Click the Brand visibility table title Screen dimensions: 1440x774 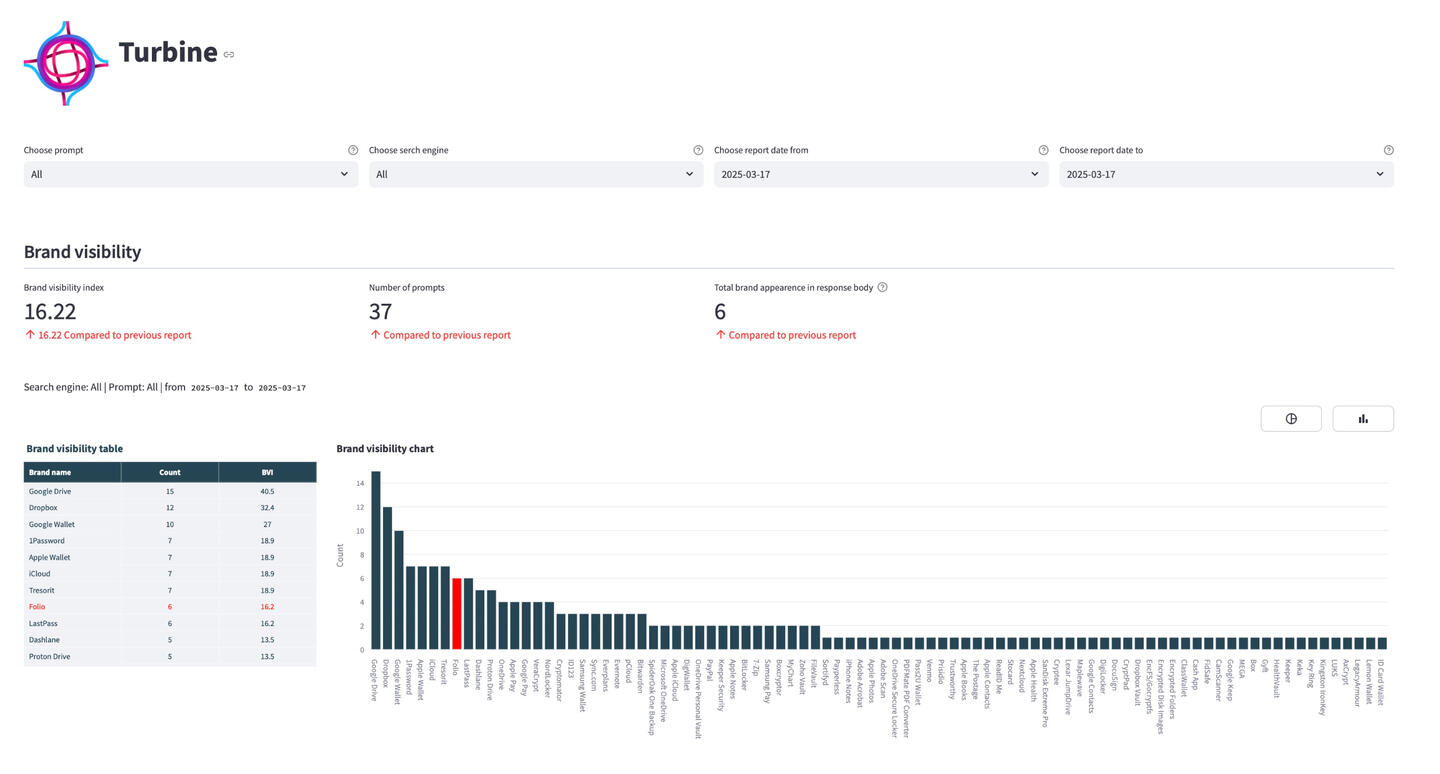point(75,449)
